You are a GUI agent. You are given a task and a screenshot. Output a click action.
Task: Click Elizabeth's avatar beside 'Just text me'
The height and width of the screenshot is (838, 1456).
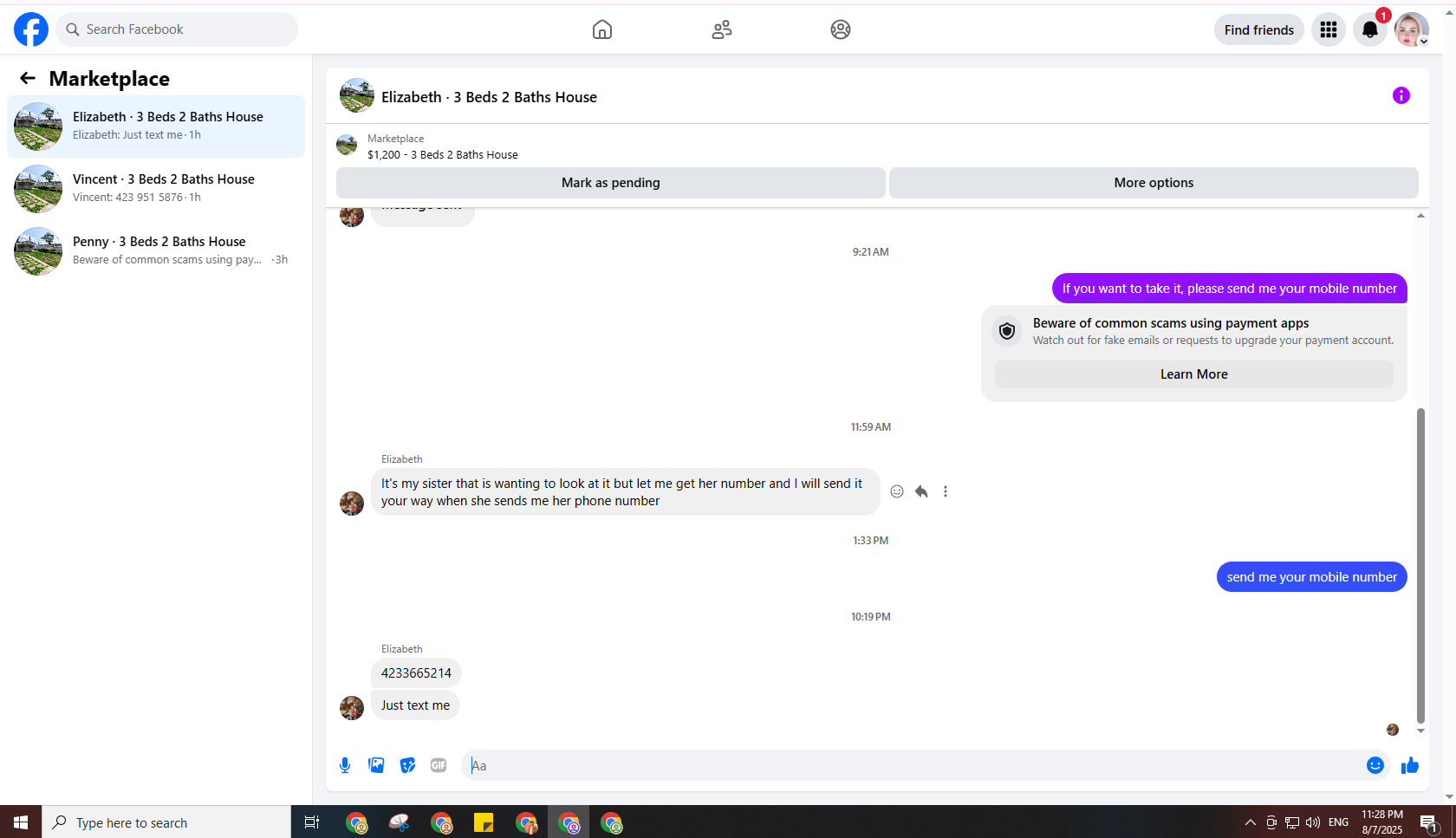click(x=352, y=708)
